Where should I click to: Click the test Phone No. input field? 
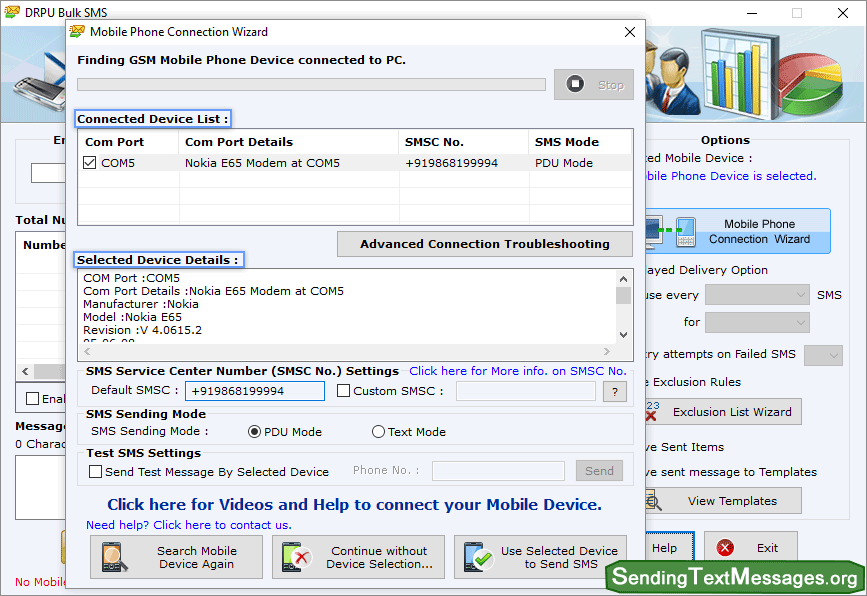[x=498, y=471]
